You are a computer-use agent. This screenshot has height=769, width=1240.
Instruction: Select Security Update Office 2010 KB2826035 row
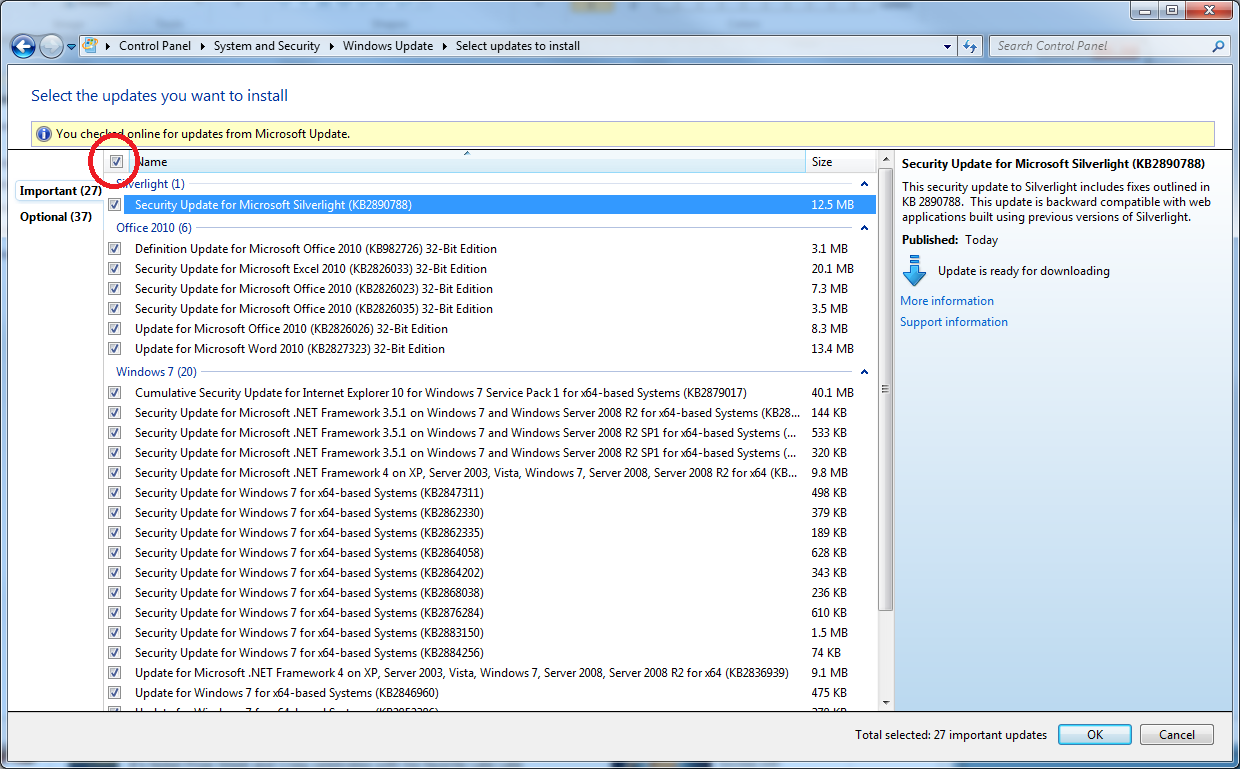[x=491, y=309]
